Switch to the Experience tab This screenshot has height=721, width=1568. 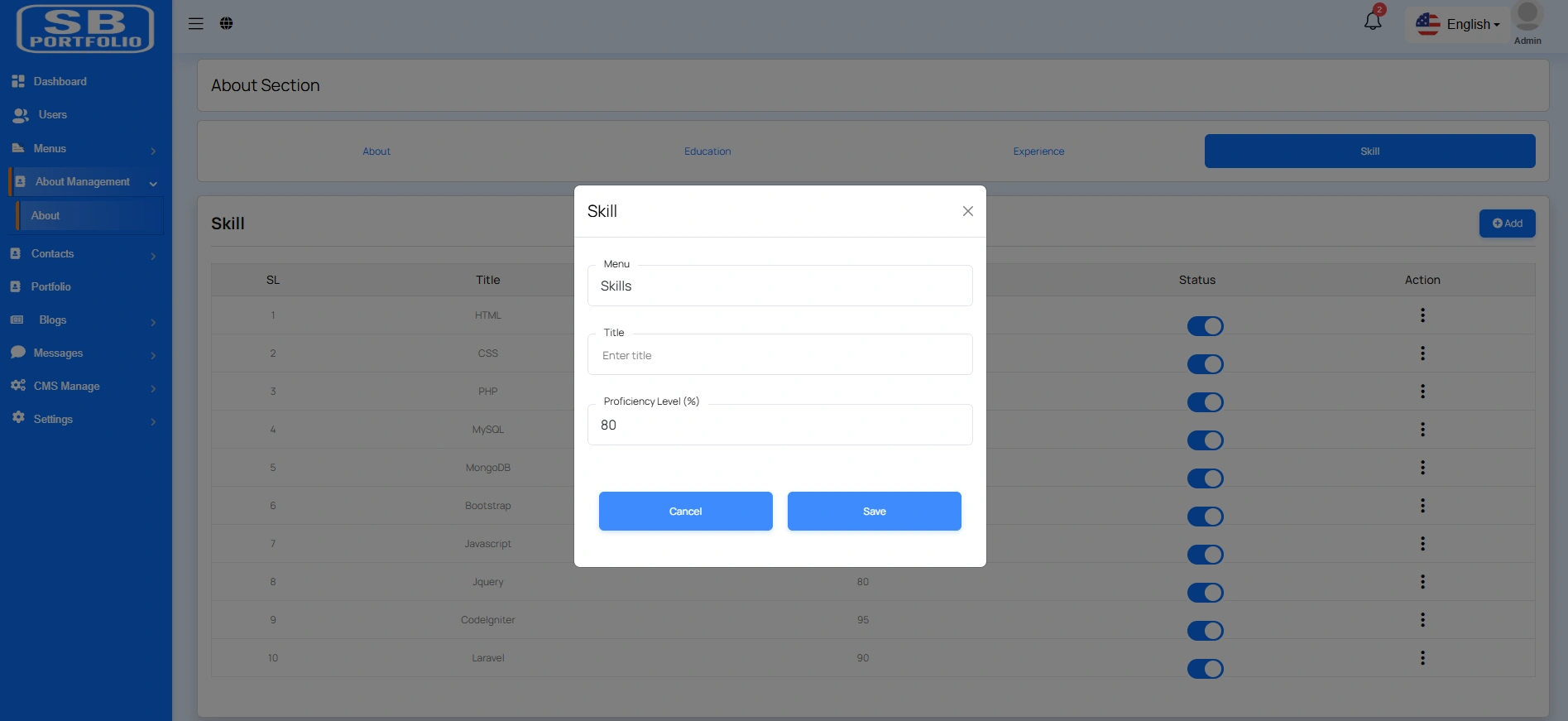click(x=1038, y=151)
